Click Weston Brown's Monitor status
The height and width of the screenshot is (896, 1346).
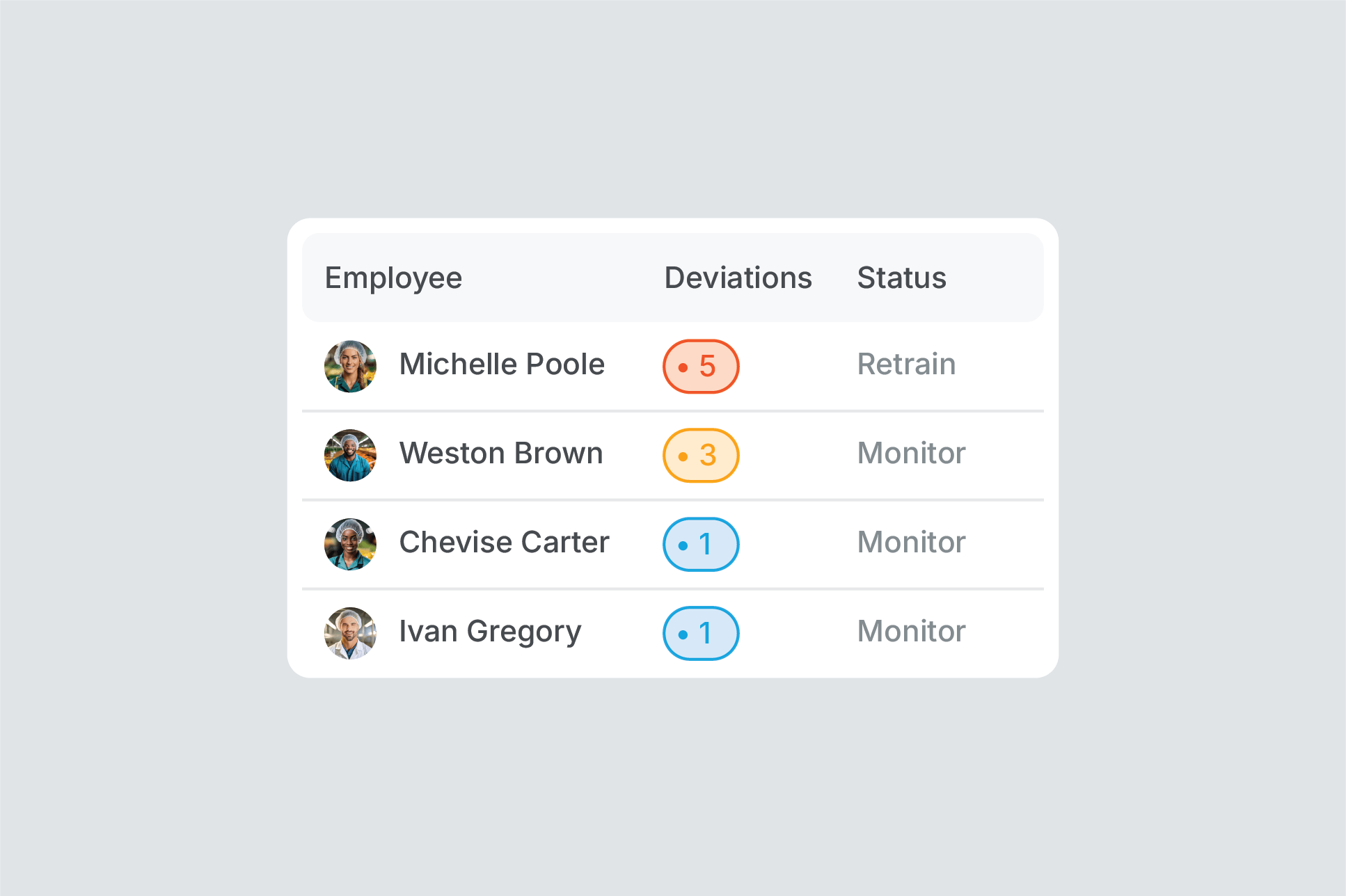pyautogui.click(x=911, y=453)
